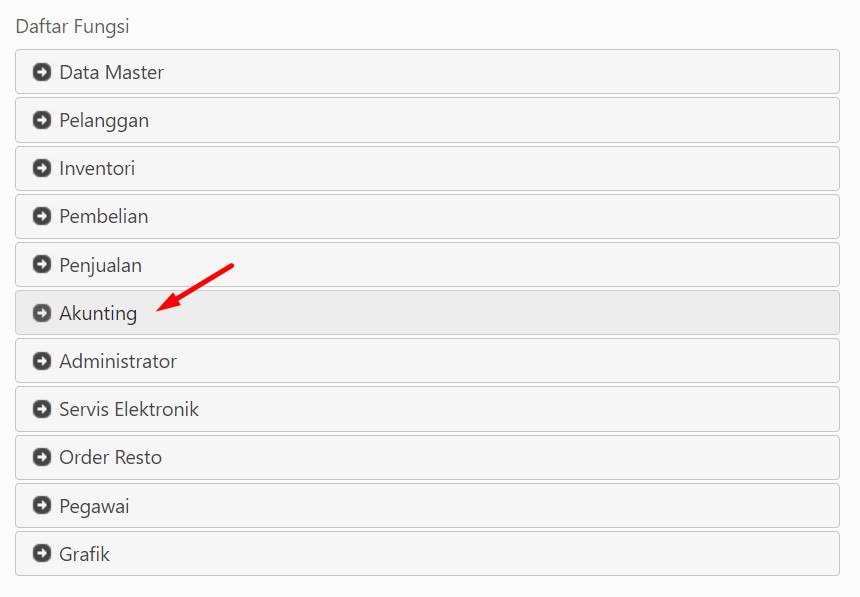Click the arrow icon next to Administrator
860x597 pixels.
coord(42,361)
